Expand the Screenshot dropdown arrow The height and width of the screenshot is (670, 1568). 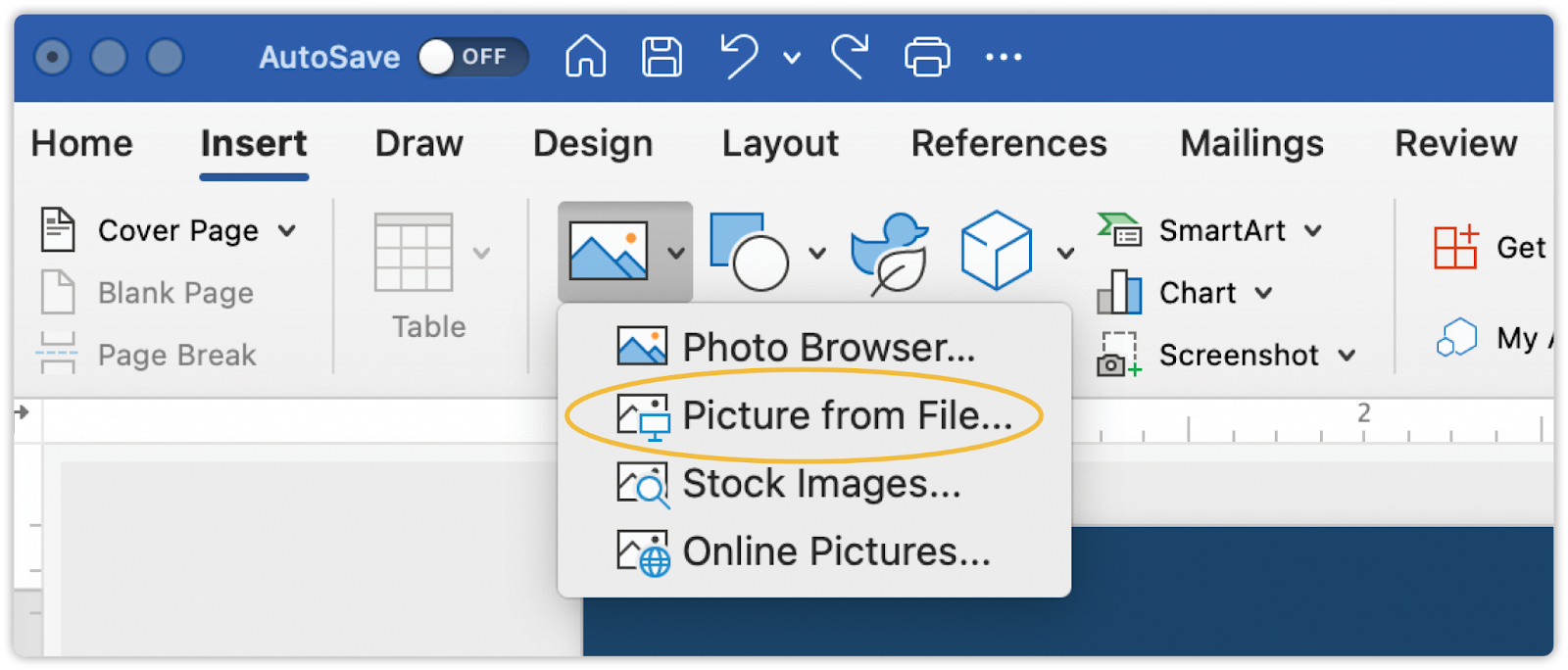click(x=1347, y=355)
